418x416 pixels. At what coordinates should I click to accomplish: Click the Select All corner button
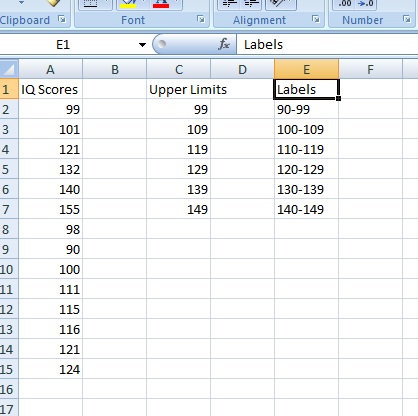pyautogui.click(x=9, y=69)
